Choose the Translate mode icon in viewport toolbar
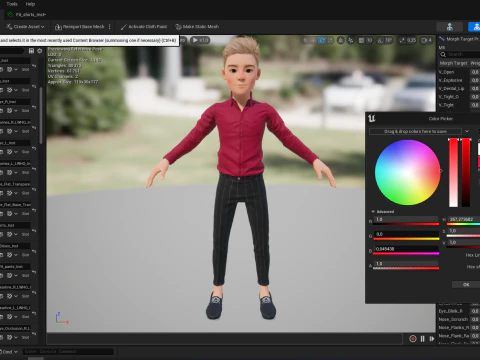 tap(313, 40)
